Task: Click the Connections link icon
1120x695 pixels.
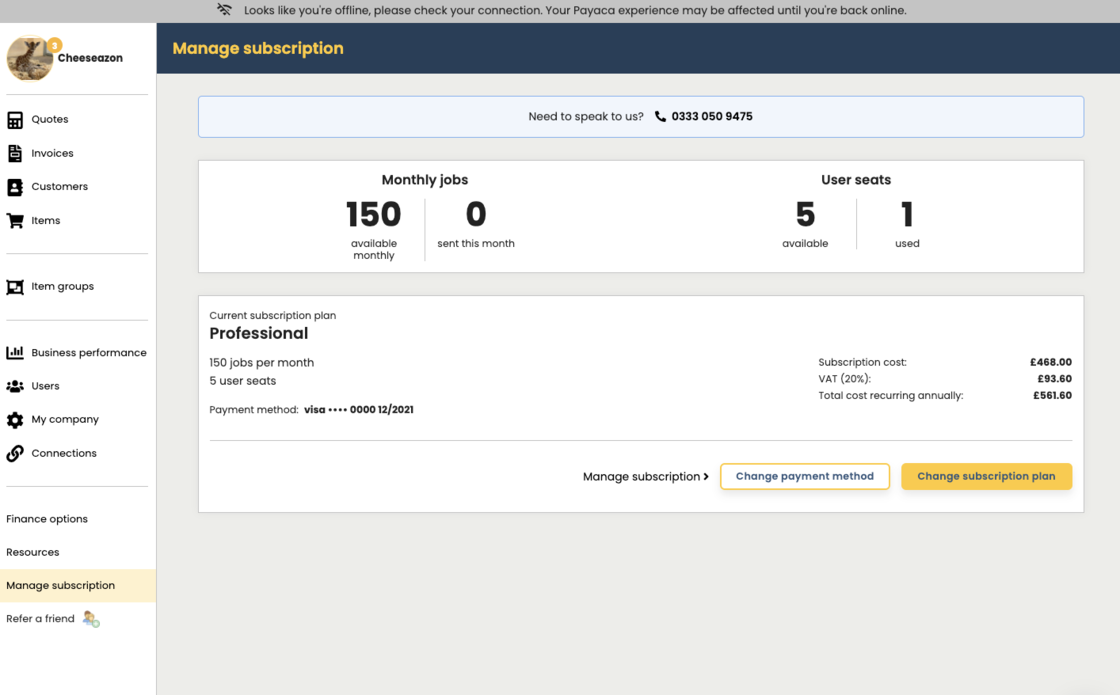Action: [15, 454]
